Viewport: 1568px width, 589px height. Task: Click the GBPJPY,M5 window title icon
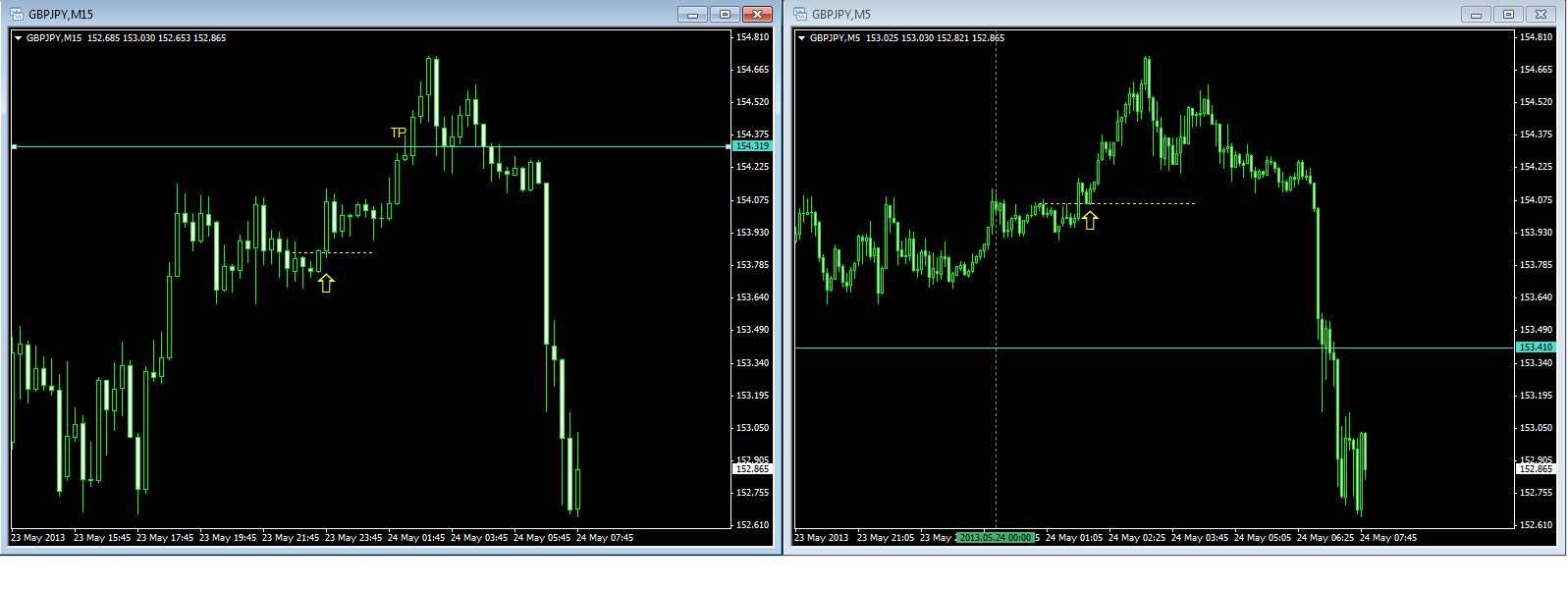[x=799, y=14]
